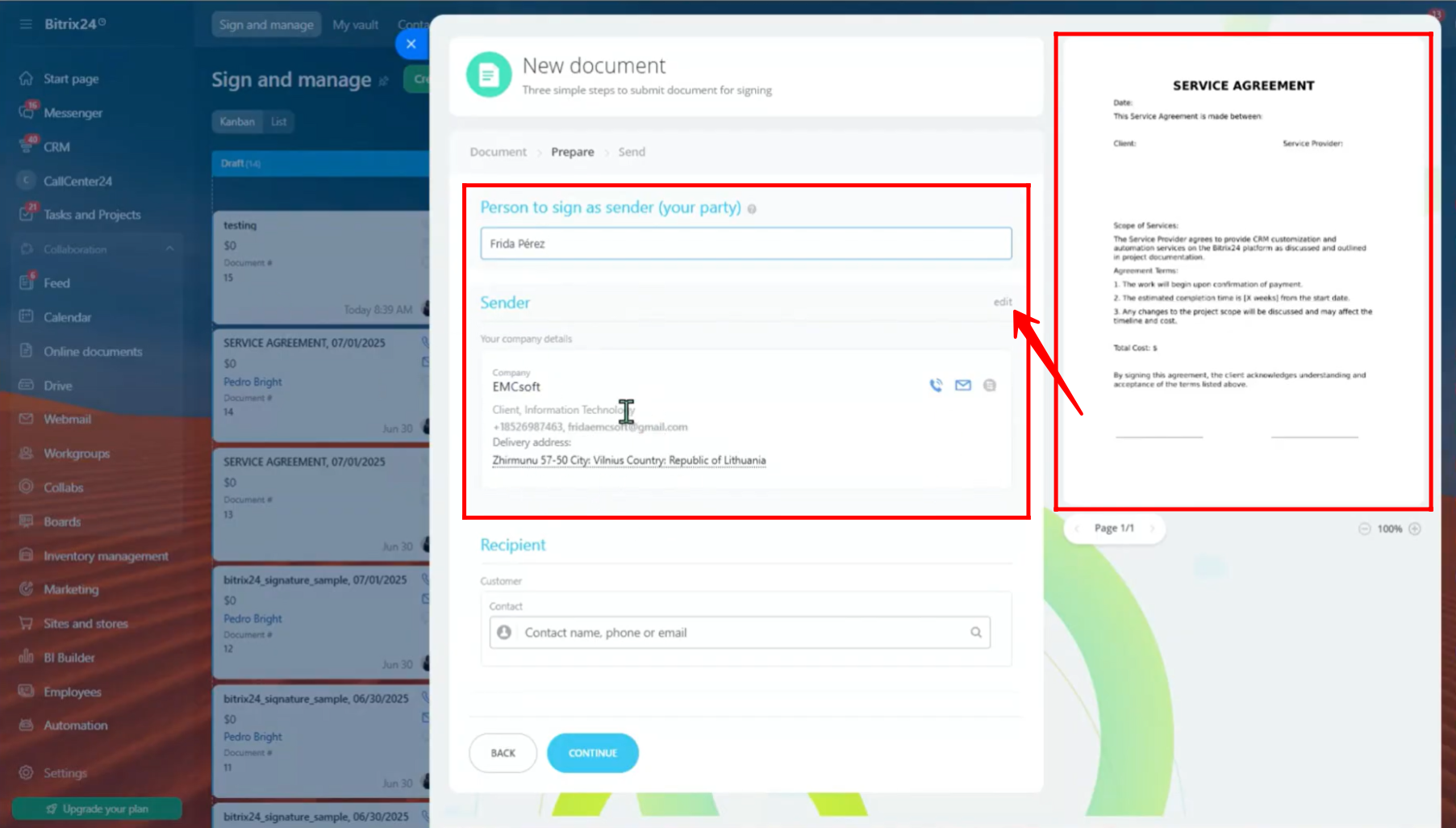Switch to Kanban view
1456x828 pixels.
[237, 122]
